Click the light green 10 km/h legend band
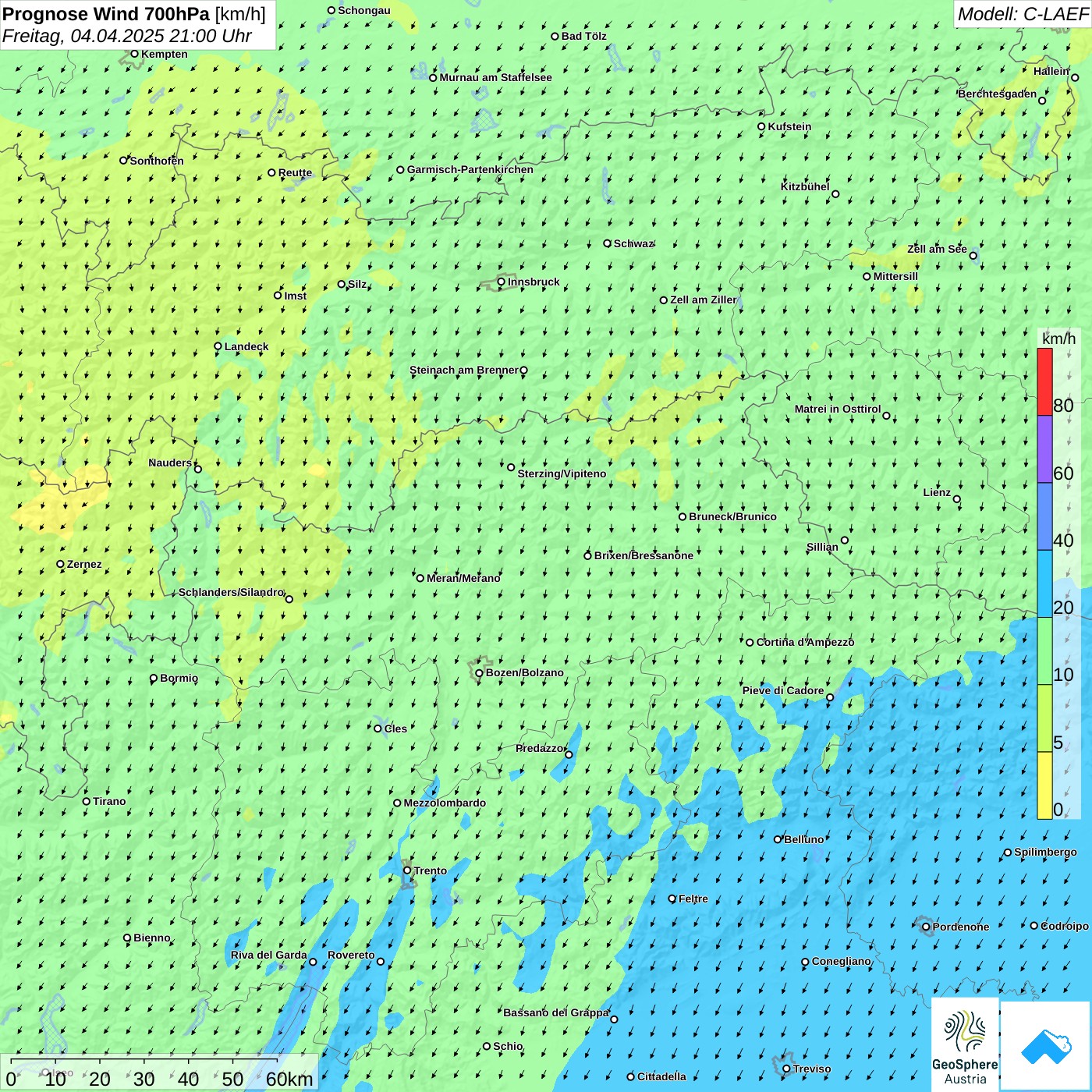The height and width of the screenshot is (1092, 1092). coord(1044,651)
